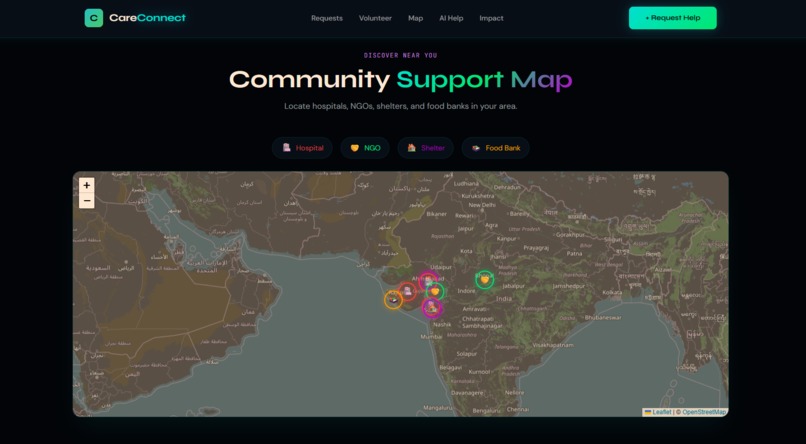Click the DISCOVER NEAR YOU tagline

(400, 56)
